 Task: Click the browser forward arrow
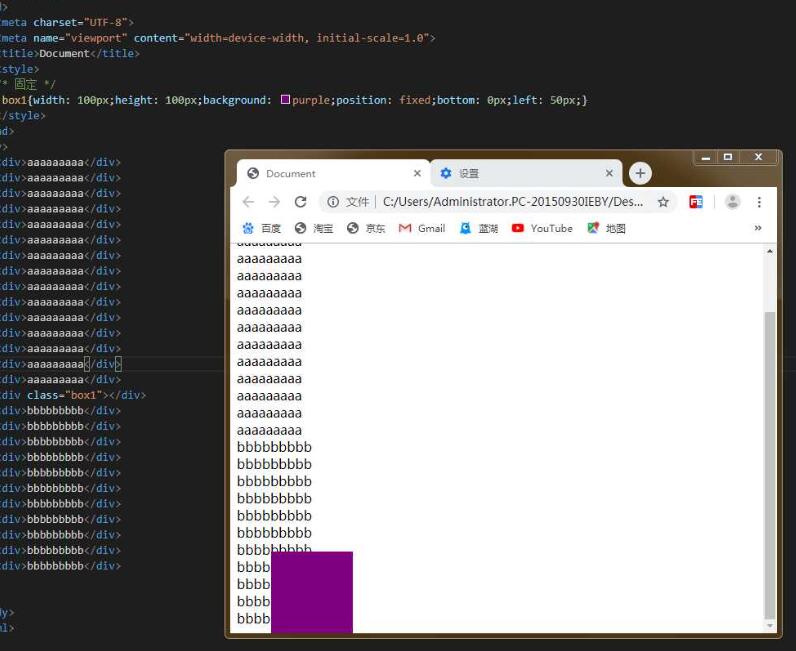(274, 202)
